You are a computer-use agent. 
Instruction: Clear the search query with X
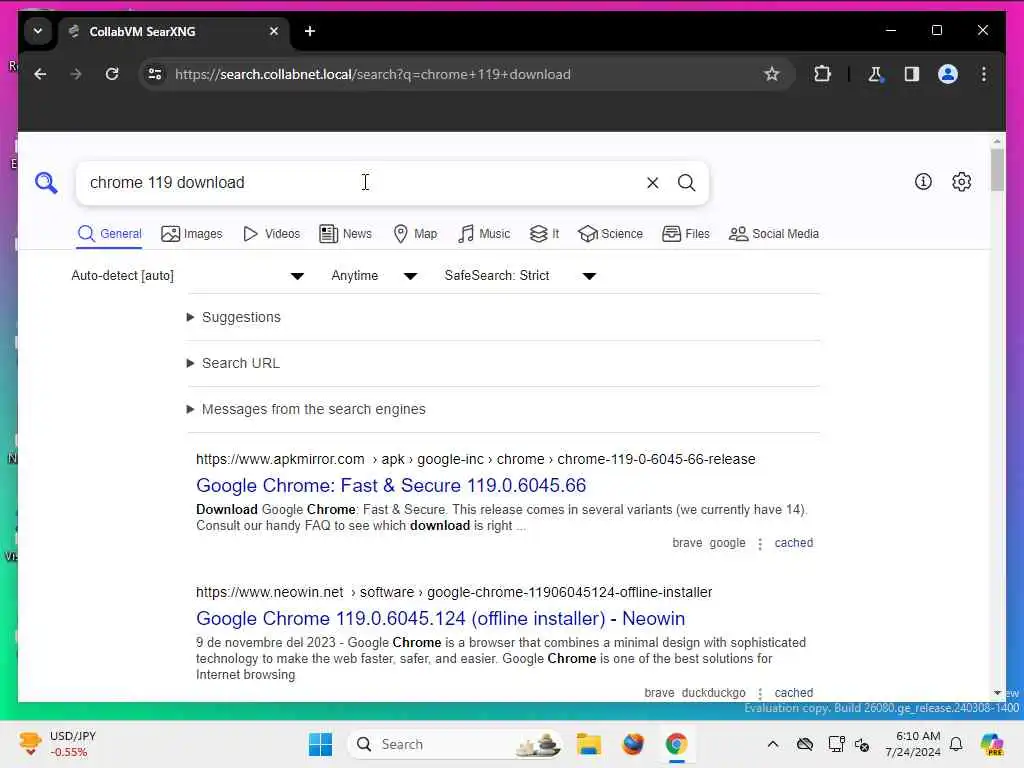pyautogui.click(x=652, y=183)
